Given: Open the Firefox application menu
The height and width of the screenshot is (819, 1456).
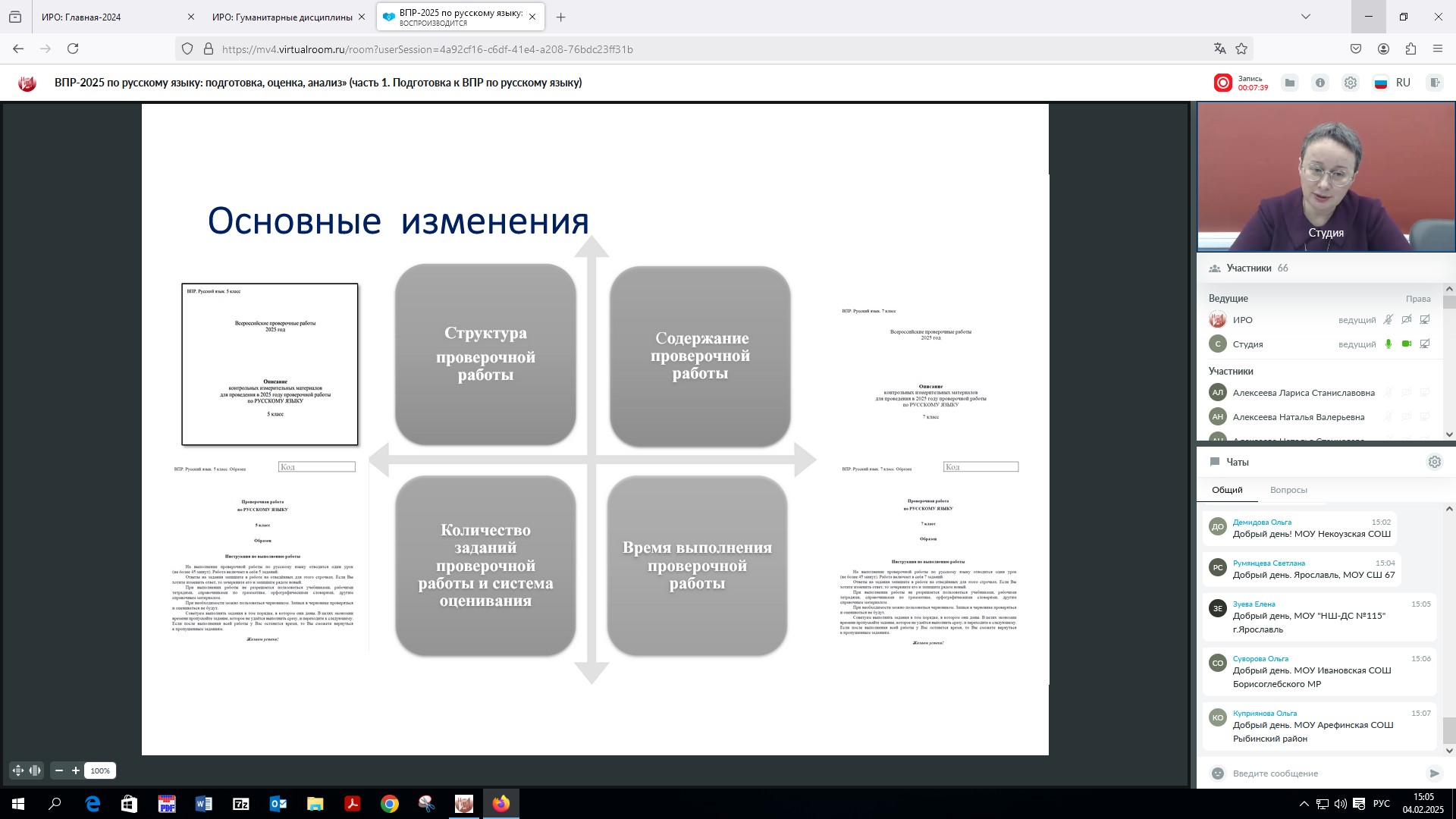Looking at the screenshot, I should (1437, 49).
